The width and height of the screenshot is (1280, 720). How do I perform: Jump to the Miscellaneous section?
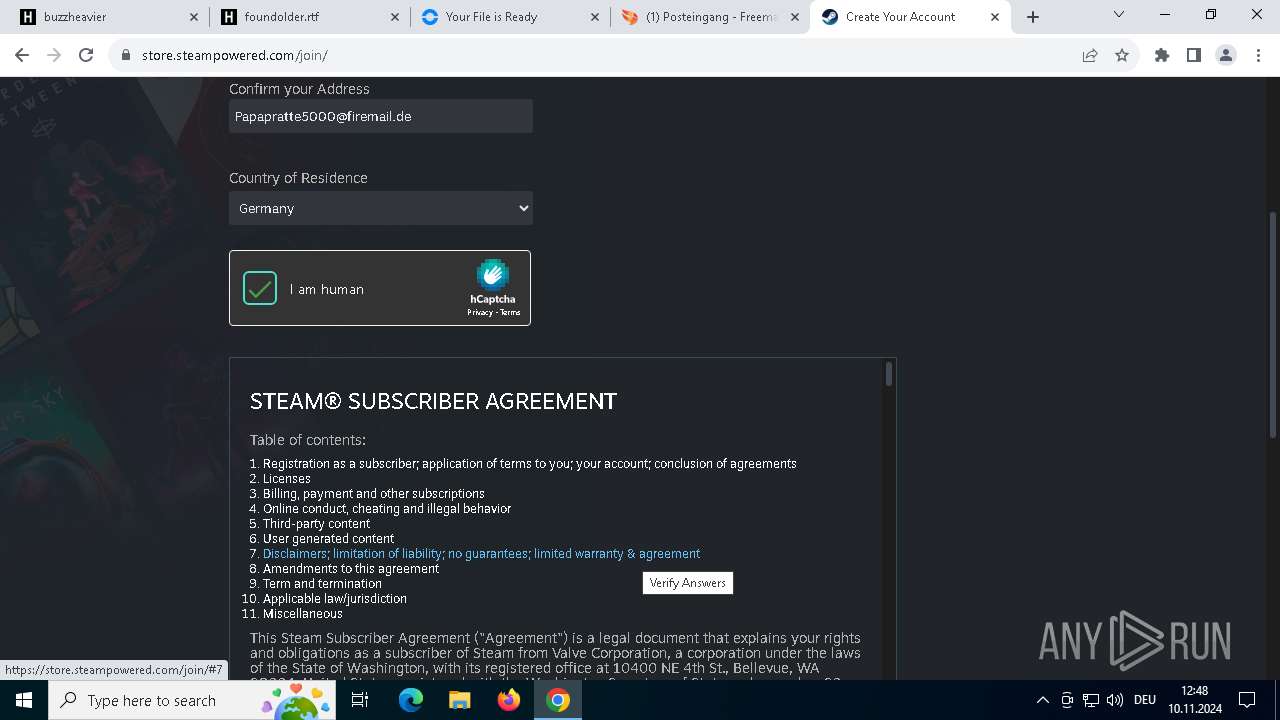pos(302,613)
